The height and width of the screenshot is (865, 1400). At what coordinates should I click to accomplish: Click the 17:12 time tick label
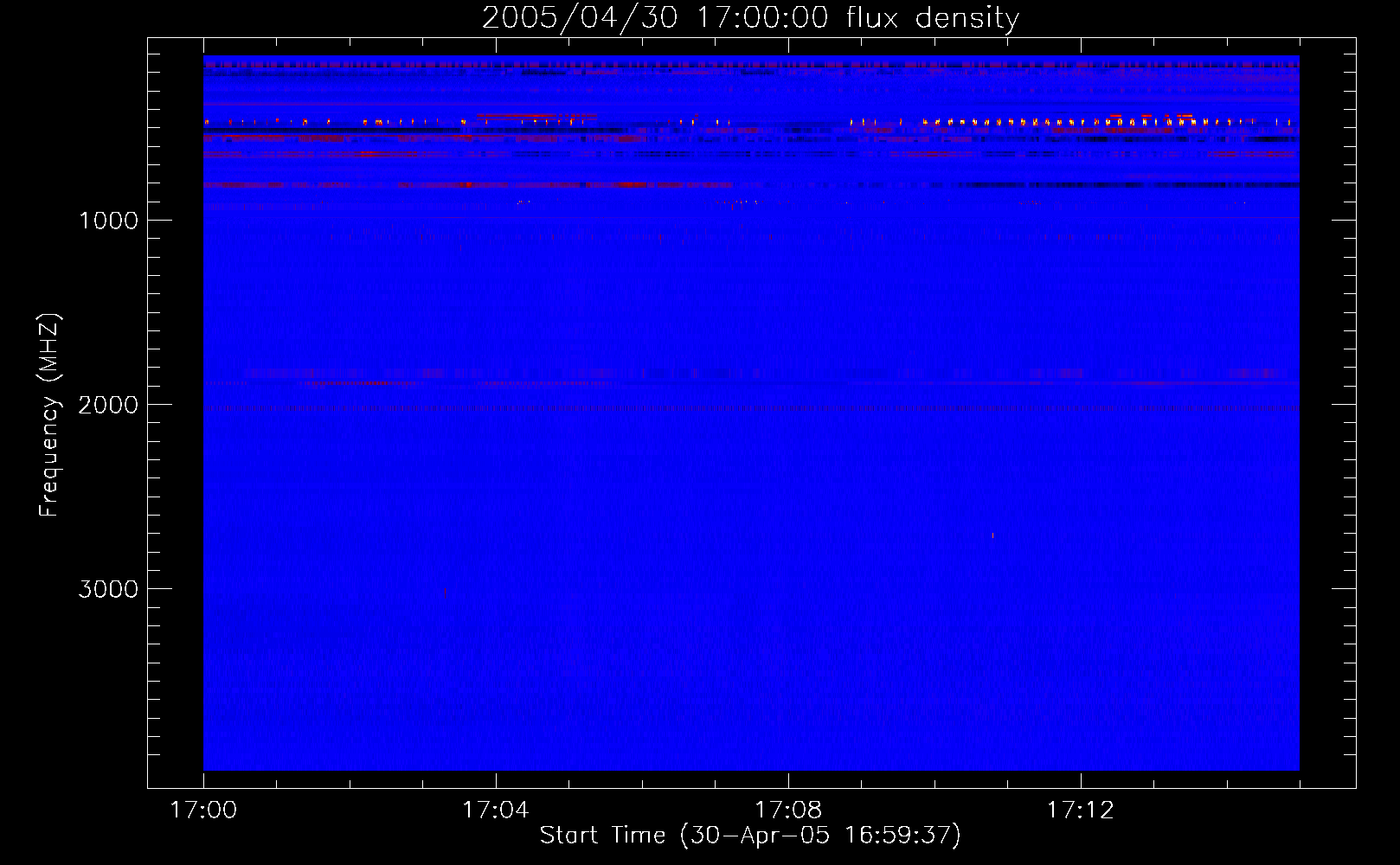1081,811
